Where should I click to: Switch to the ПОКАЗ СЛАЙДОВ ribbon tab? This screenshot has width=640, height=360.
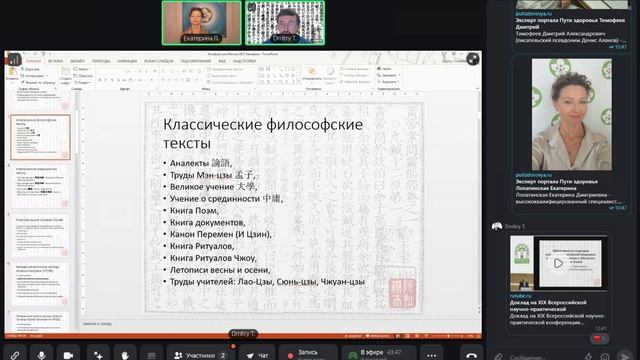159,61
